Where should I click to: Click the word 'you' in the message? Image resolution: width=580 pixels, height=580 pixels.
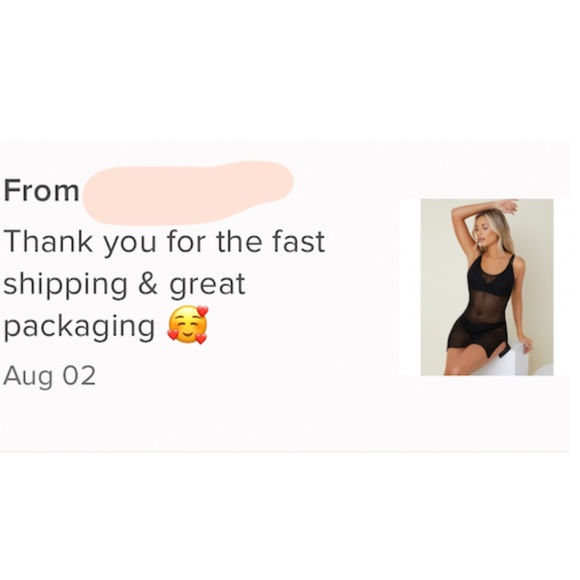[x=129, y=244]
